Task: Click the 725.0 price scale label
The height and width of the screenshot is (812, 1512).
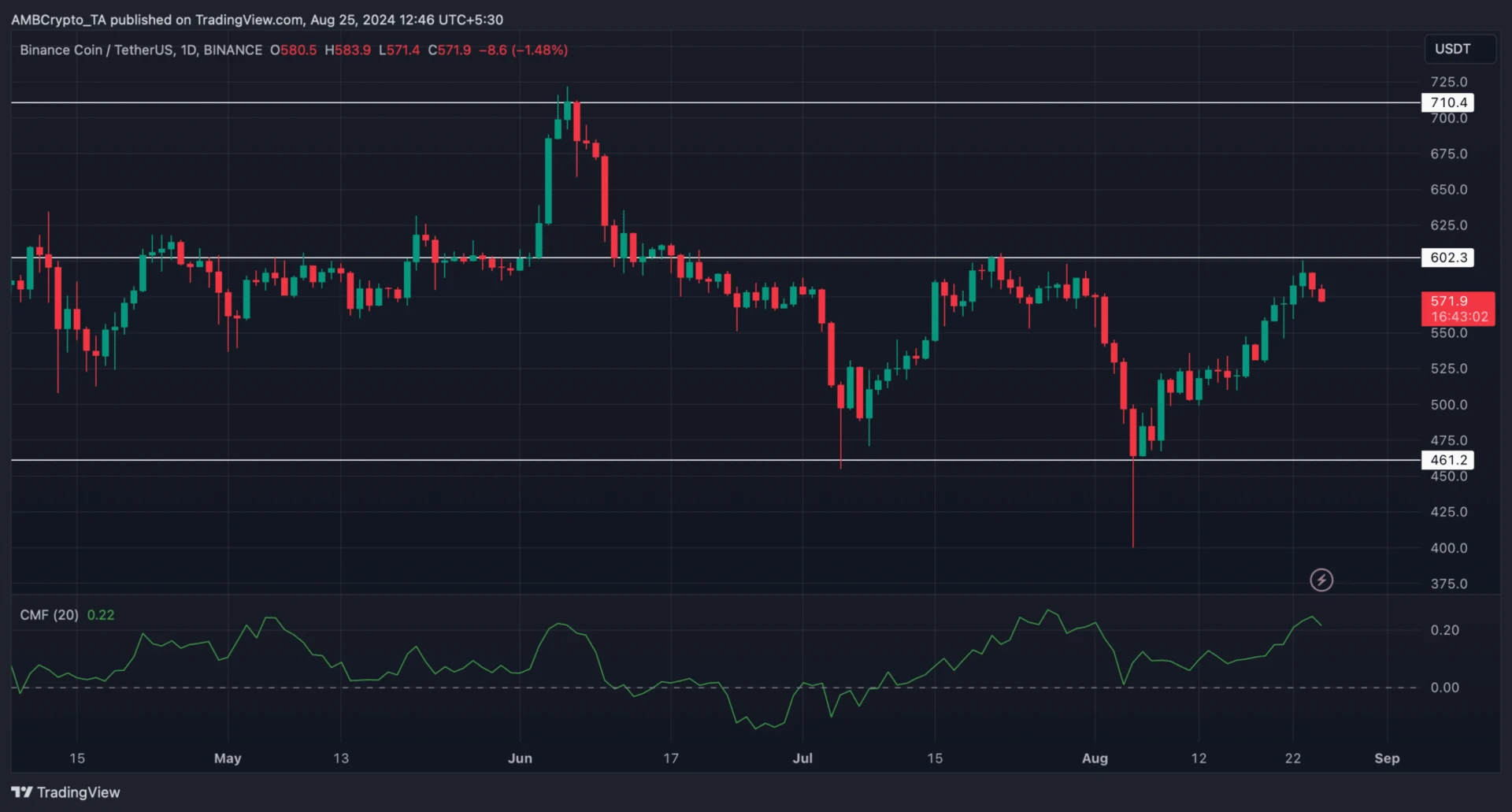Action: [1449, 82]
